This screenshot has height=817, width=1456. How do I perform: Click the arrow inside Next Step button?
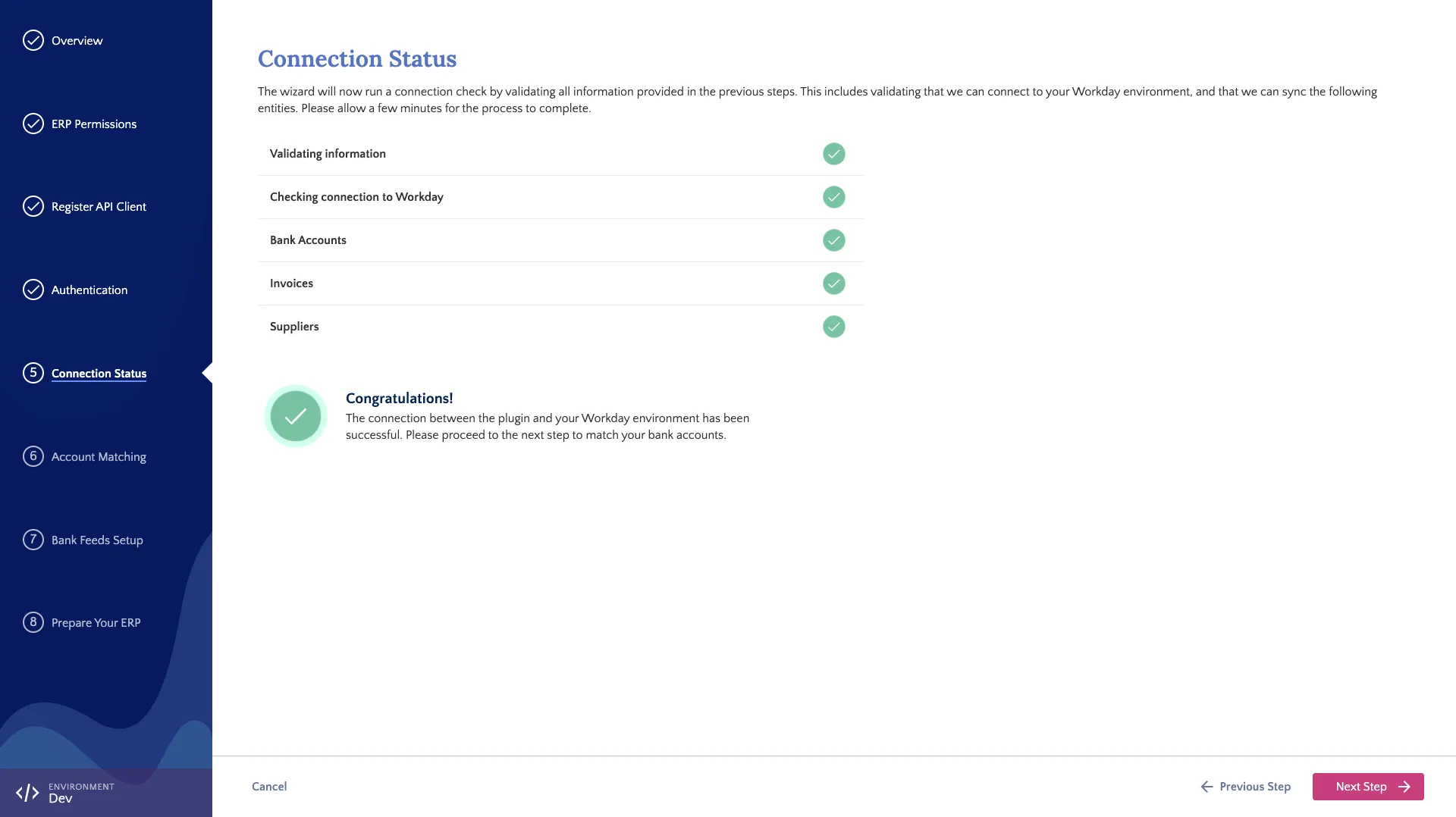[1404, 787]
